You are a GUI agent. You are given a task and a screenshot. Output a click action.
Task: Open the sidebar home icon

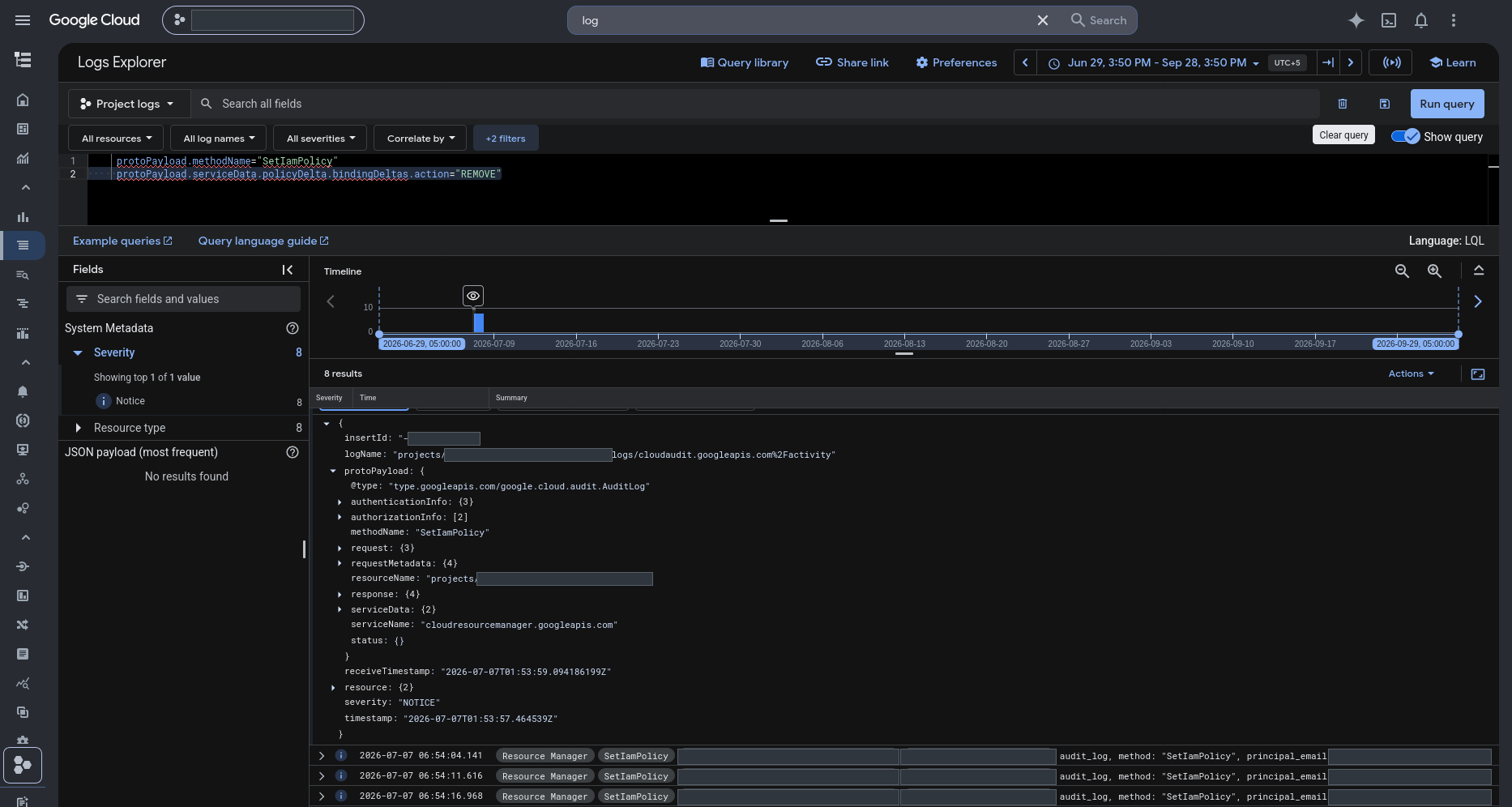(x=23, y=100)
